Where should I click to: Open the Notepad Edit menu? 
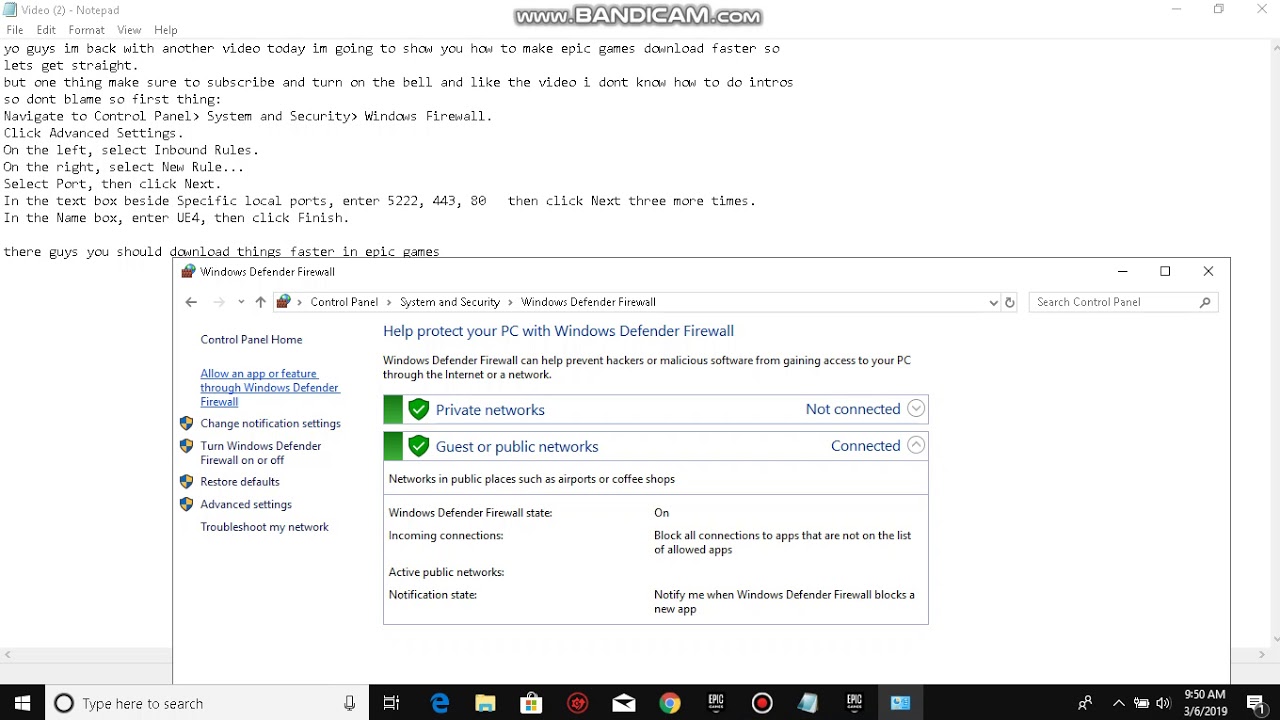pyautogui.click(x=46, y=30)
